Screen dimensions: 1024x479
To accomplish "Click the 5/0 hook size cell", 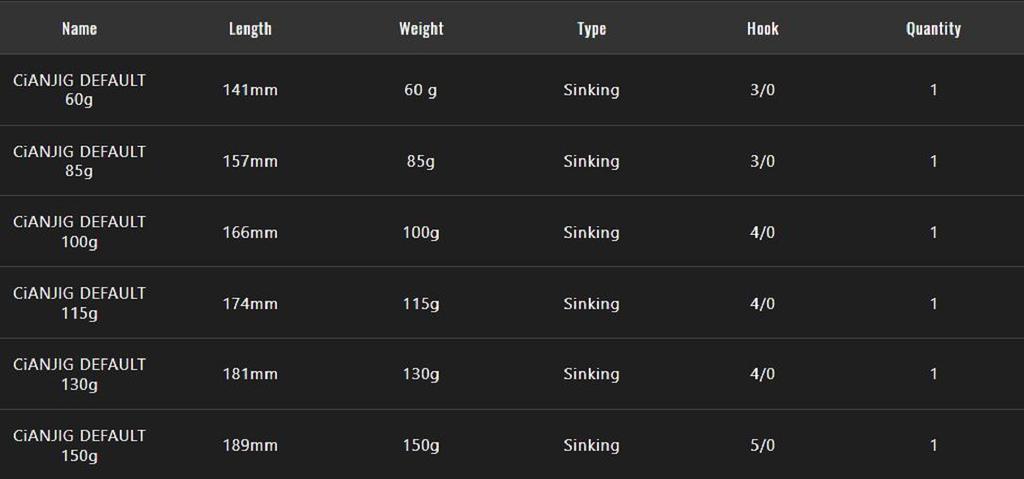I will click(x=762, y=445).
